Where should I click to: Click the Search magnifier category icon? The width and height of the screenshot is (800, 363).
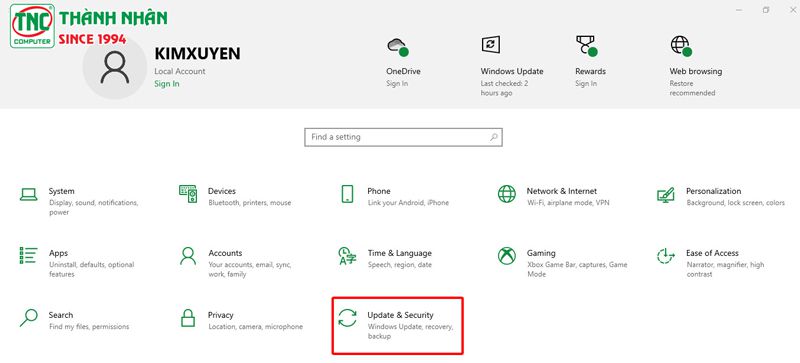tap(29, 318)
